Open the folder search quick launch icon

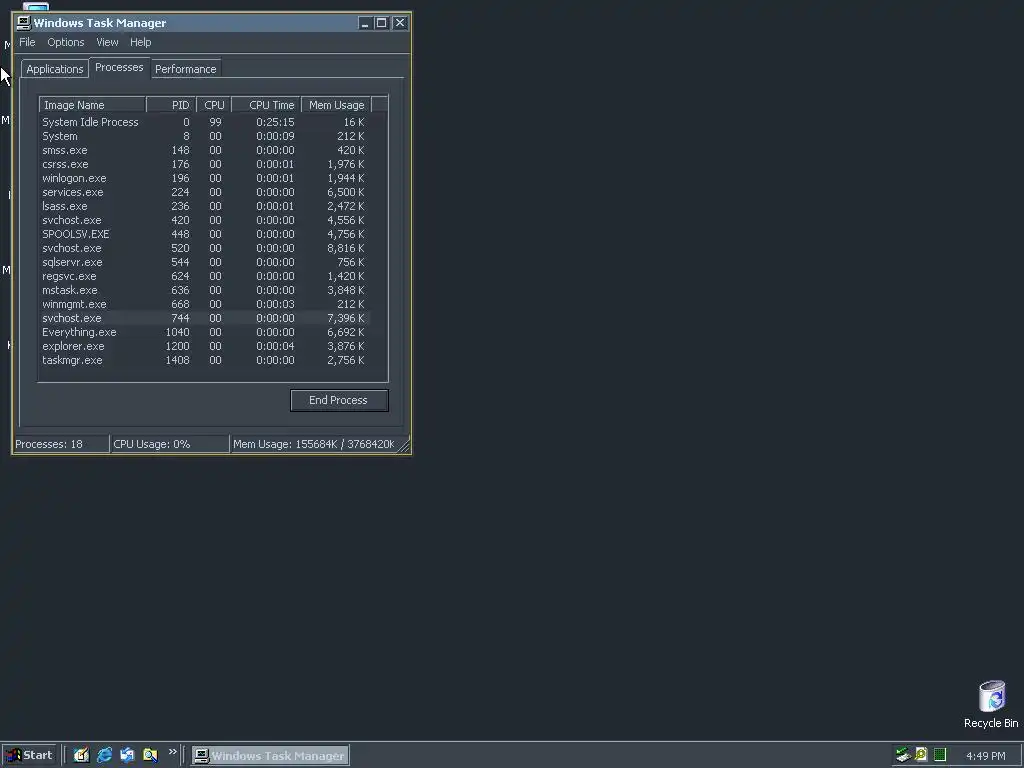[150, 755]
